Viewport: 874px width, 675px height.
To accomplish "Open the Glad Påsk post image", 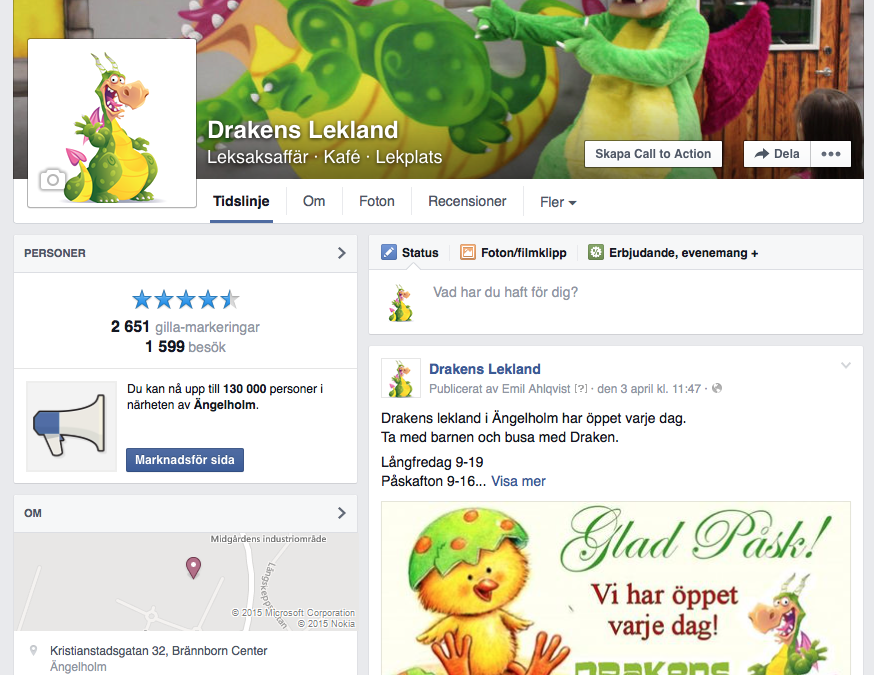I will coord(616,588).
